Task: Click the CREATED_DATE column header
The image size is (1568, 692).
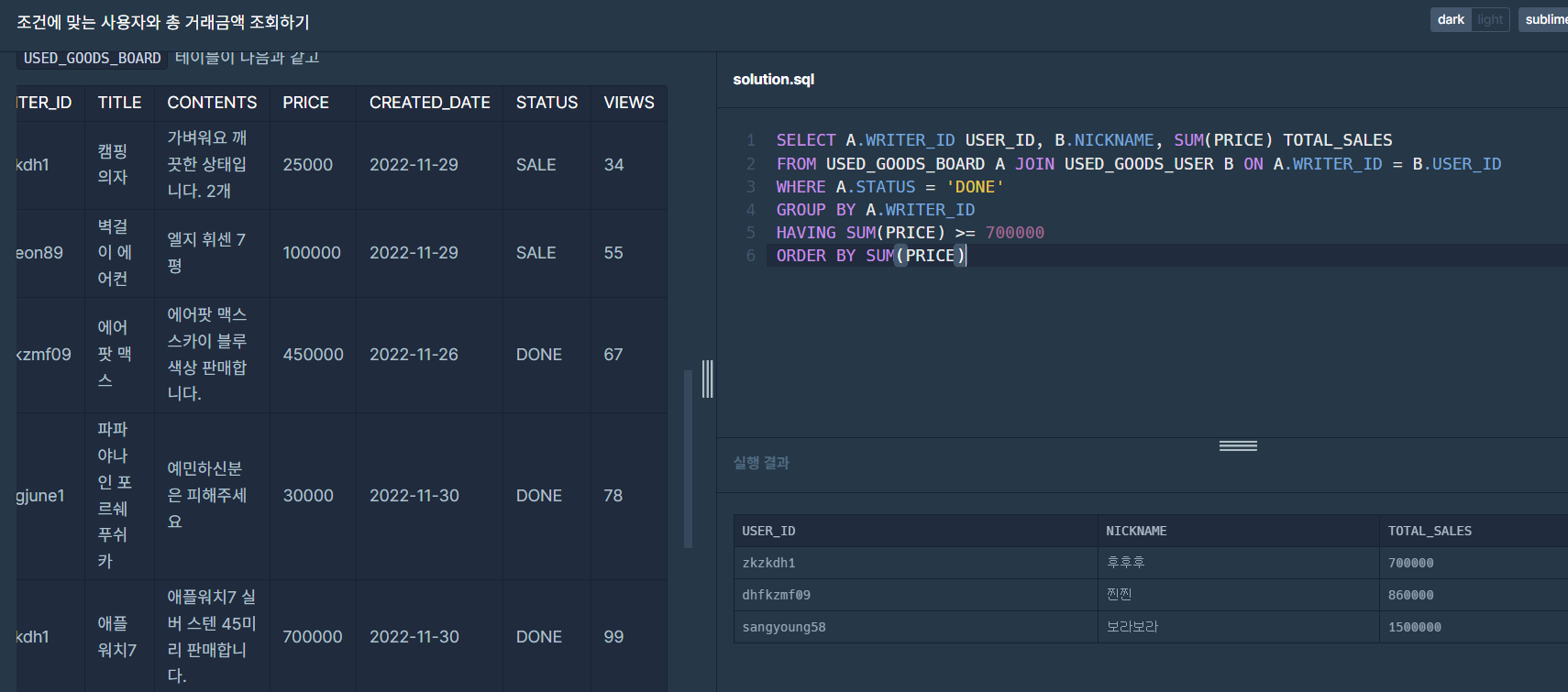Action: [430, 103]
